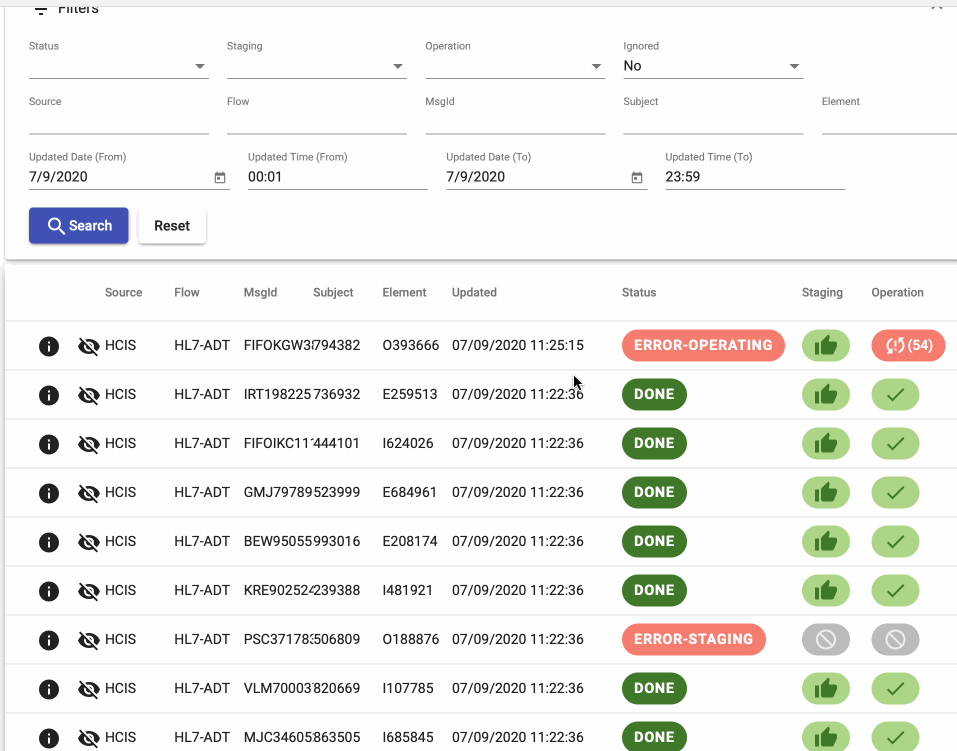Click info icon for PSC37178 row
The height and width of the screenshot is (751, 957).
click(x=48, y=640)
